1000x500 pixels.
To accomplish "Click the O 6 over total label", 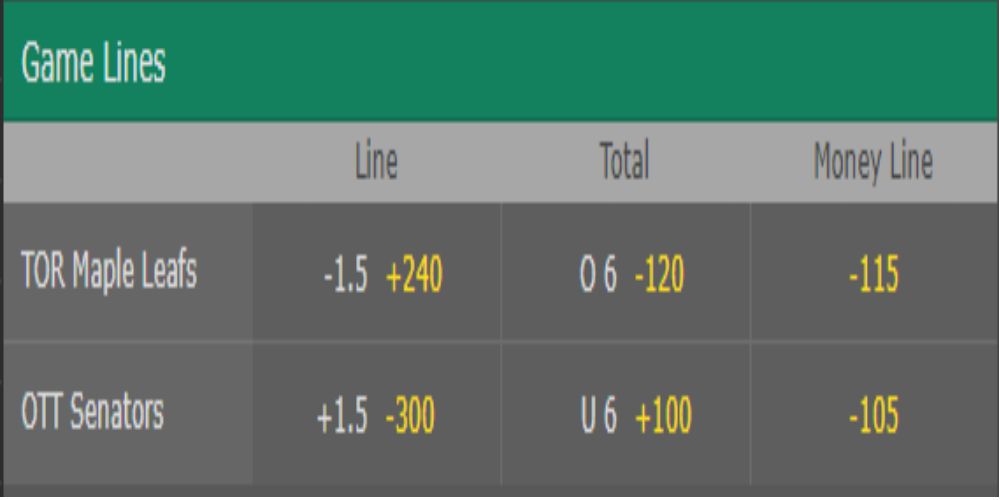I will pos(598,275).
